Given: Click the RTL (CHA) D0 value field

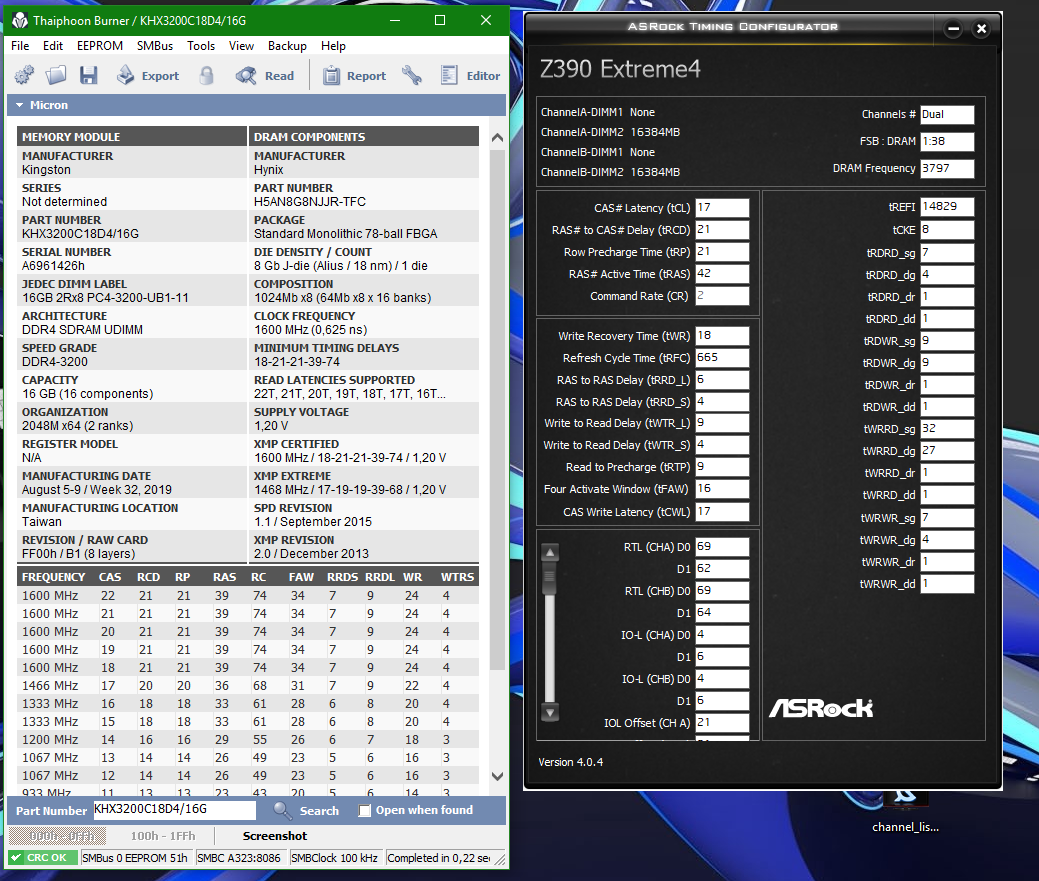Looking at the screenshot, I should pyautogui.click(x=722, y=546).
